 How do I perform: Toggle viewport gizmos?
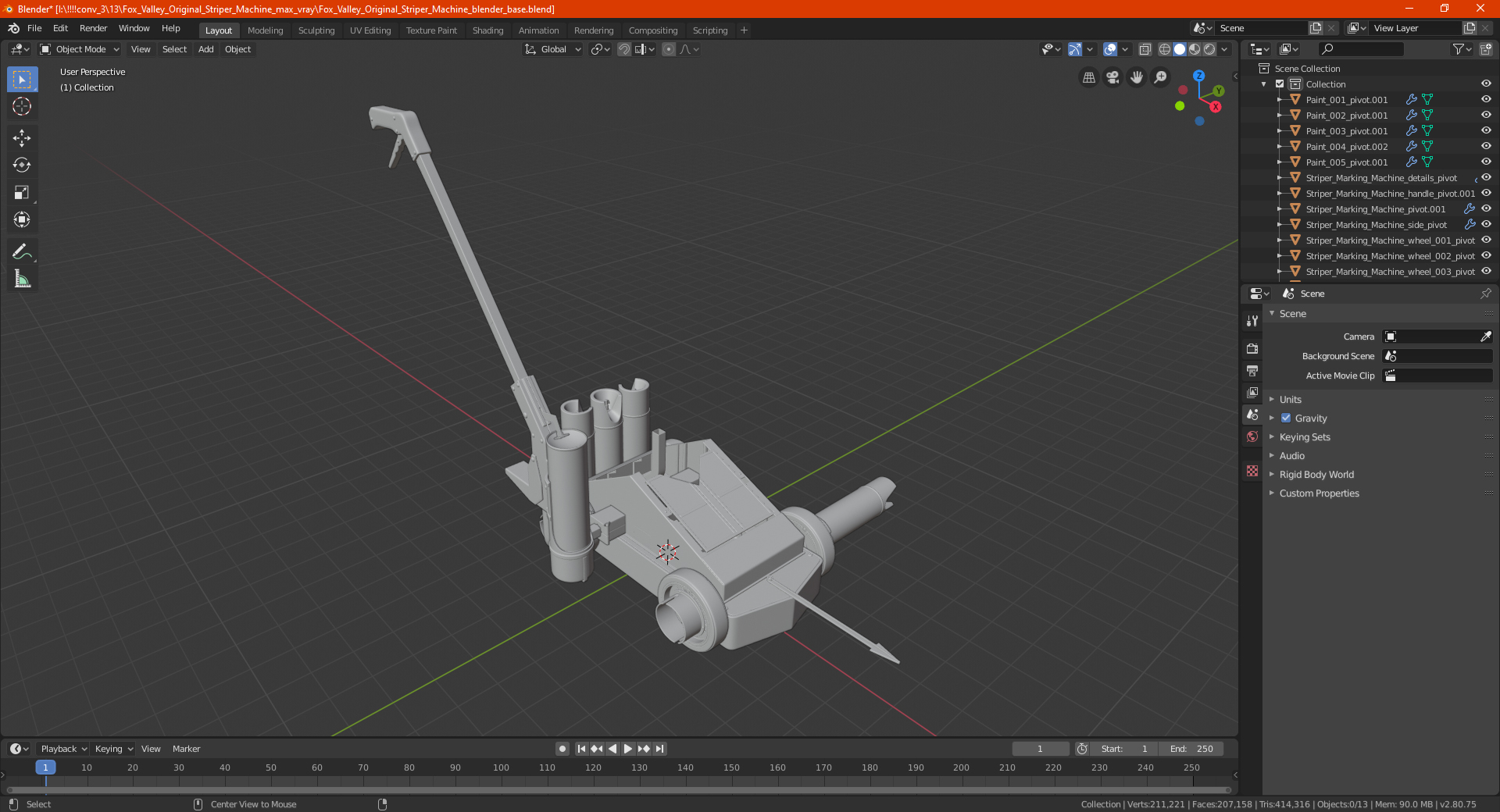(1075, 49)
